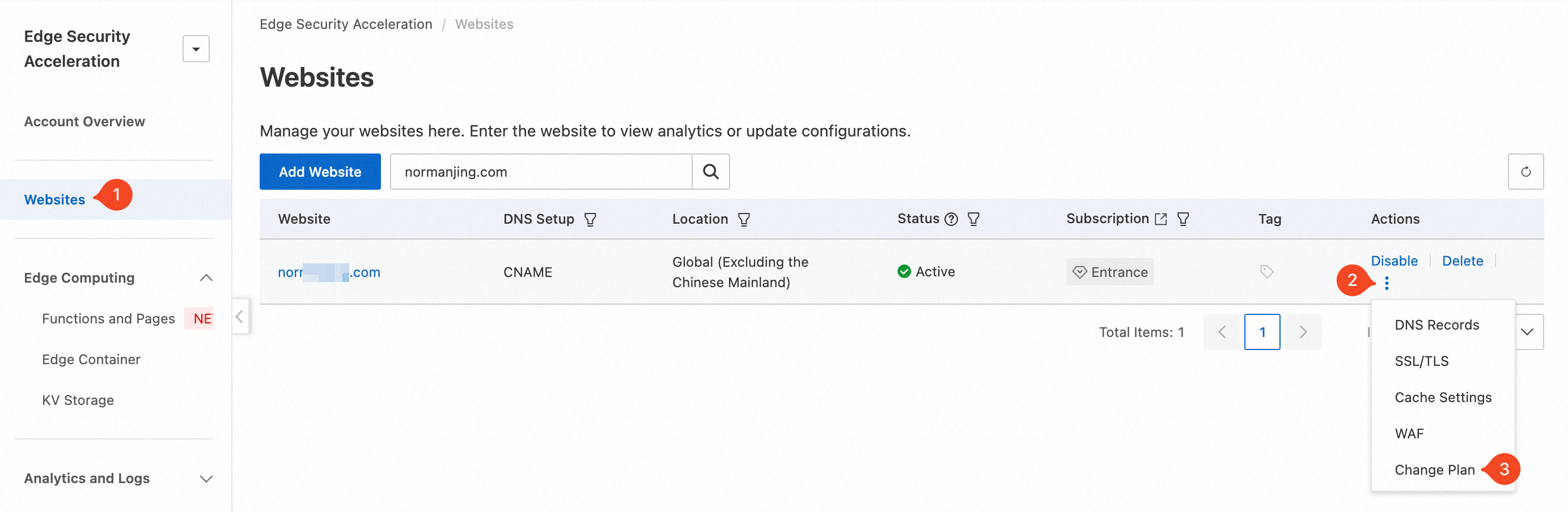Click the three-dot more actions icon
The width and height of the screenshot is (1568, 512).
coord(1387,283)
